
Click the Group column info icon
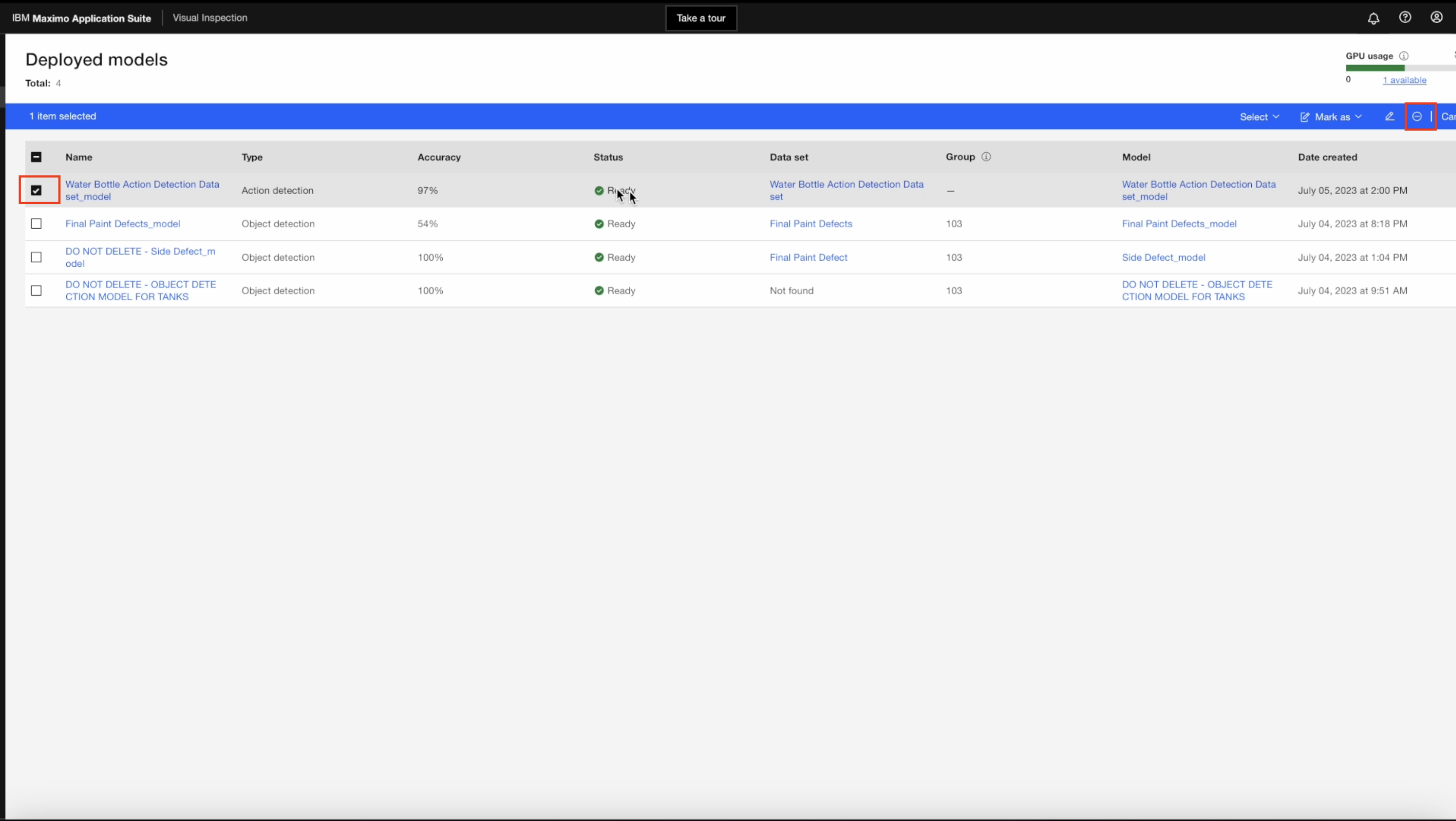[986, 157]
